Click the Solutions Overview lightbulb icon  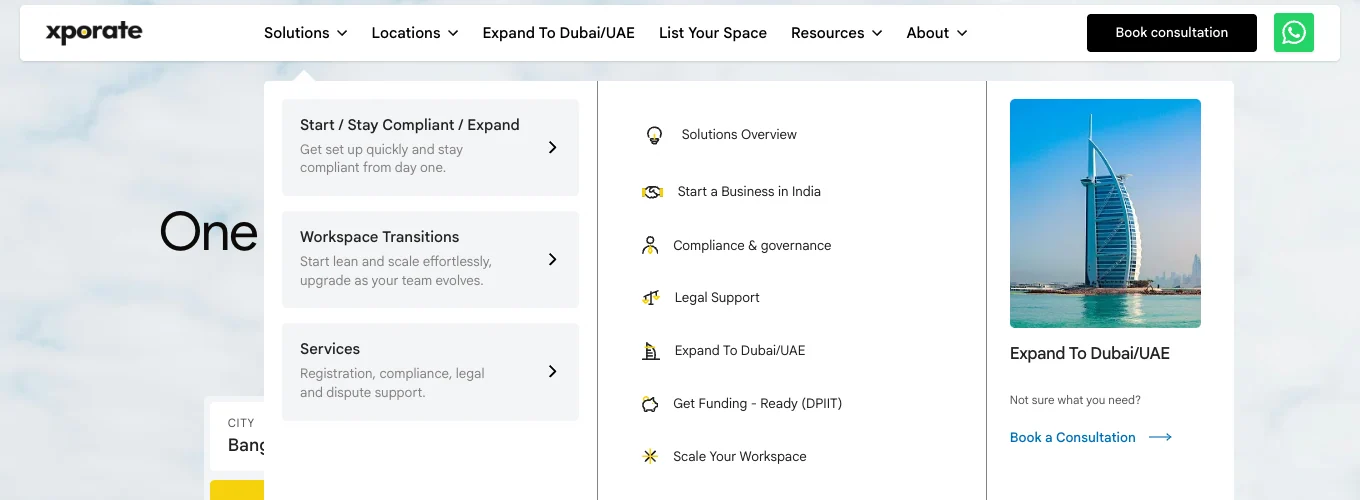pyautogui.click(x=654, y=135)
